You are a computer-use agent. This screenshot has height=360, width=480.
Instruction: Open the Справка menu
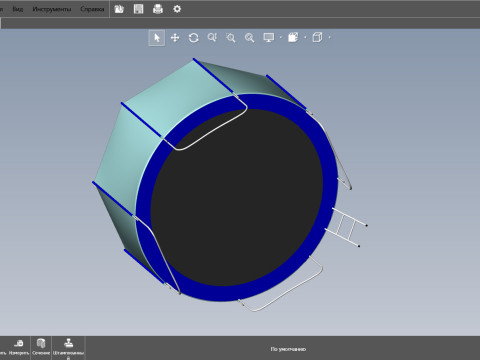92,9
